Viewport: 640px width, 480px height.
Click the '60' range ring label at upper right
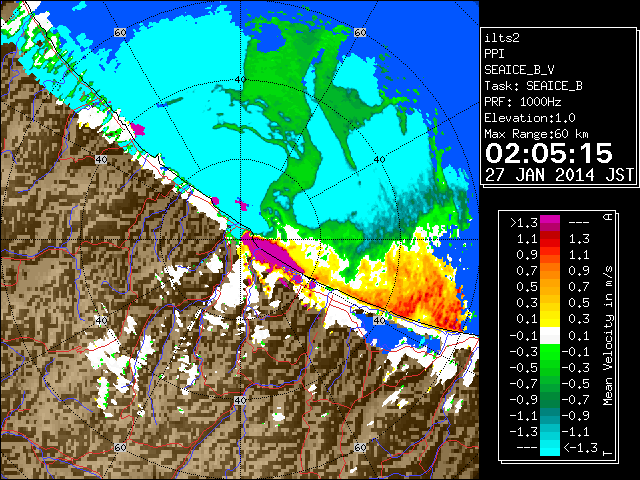coord(360,33)
